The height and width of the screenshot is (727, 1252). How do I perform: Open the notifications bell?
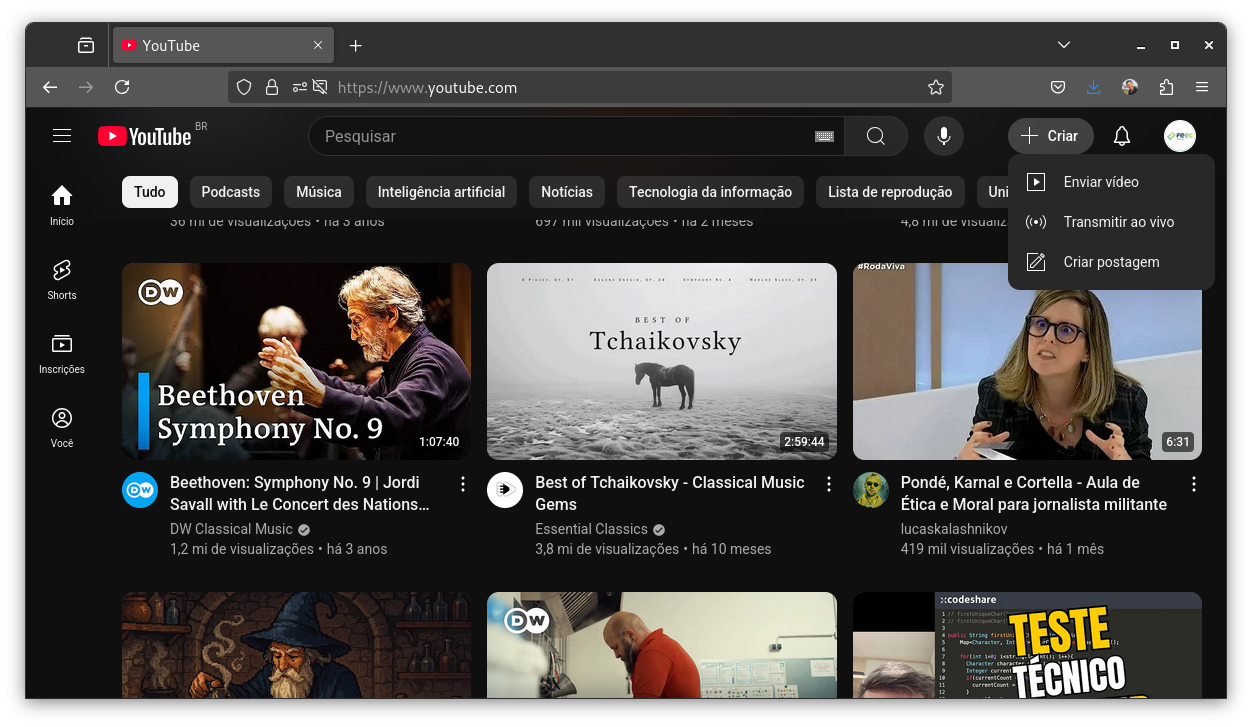point(1122,136)
